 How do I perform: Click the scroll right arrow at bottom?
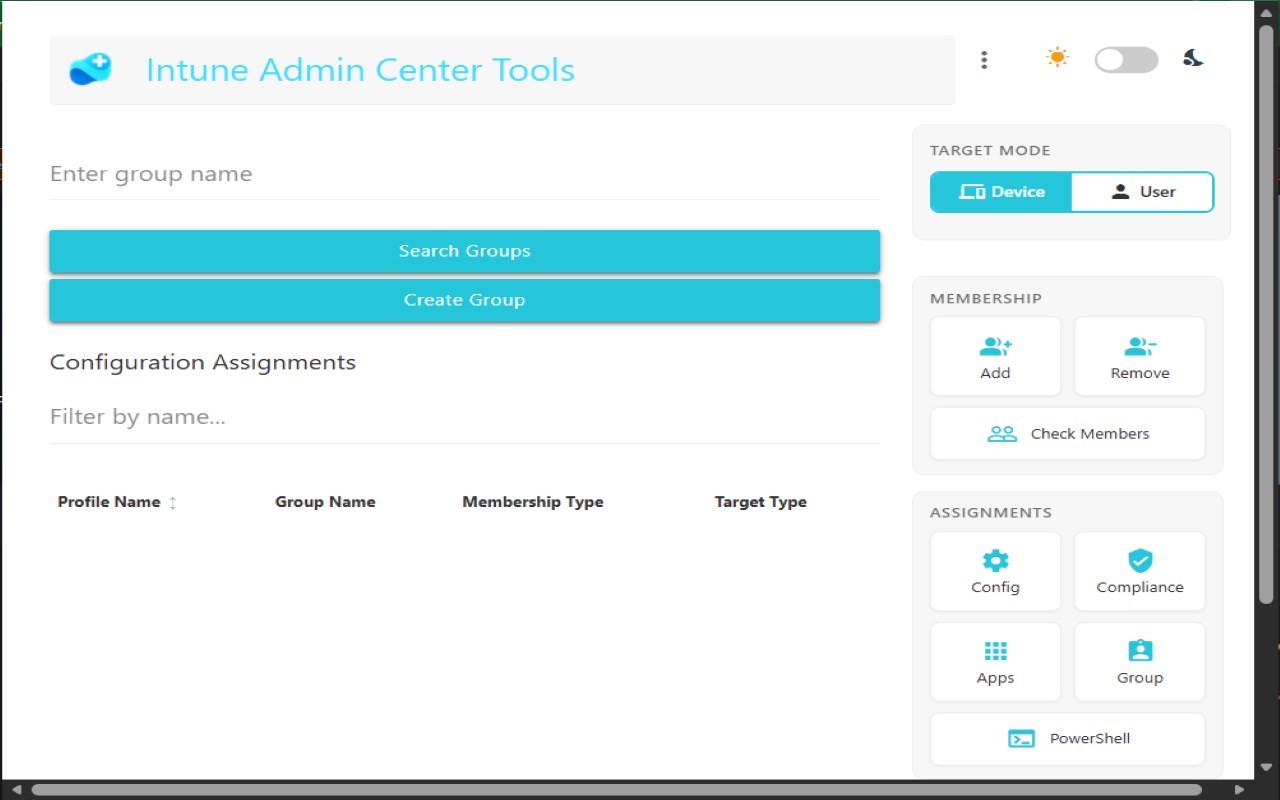coord(1240,790)
